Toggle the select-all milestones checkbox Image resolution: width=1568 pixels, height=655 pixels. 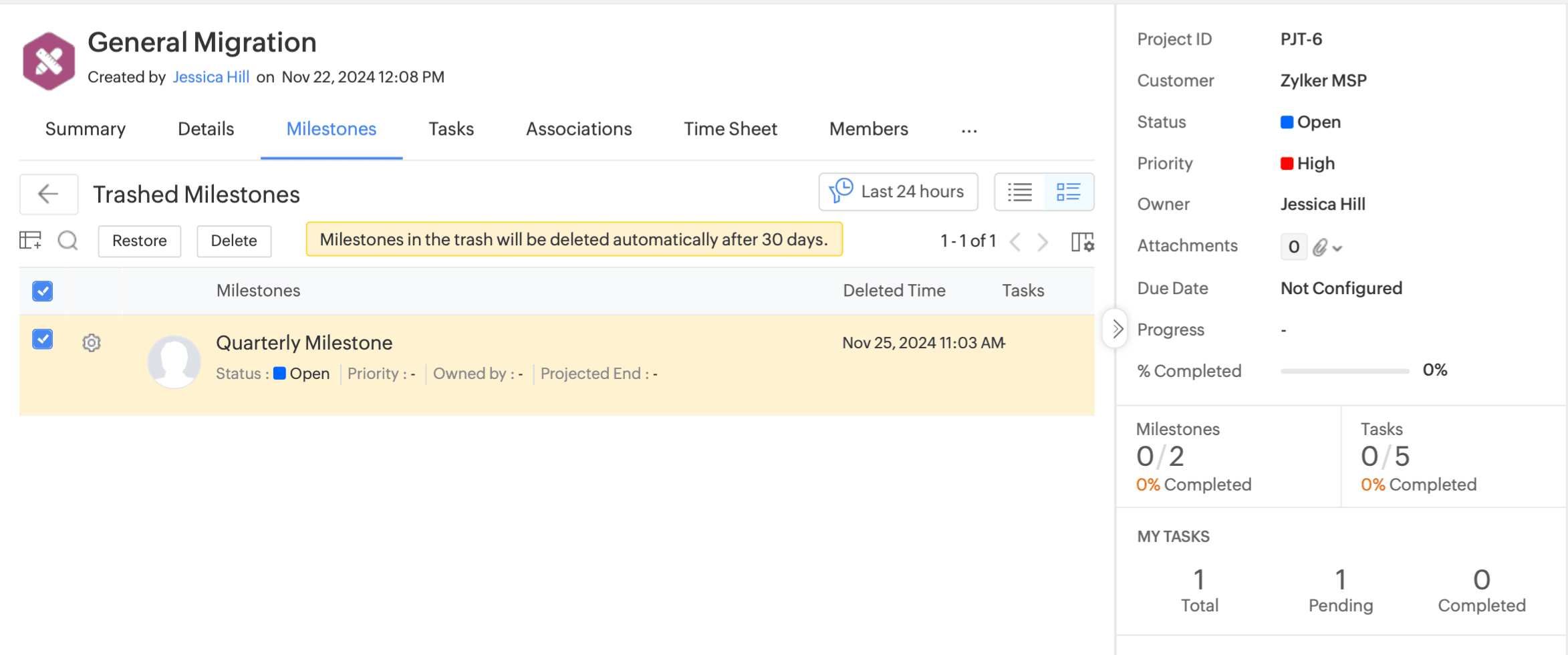click(x=43, y=291)
